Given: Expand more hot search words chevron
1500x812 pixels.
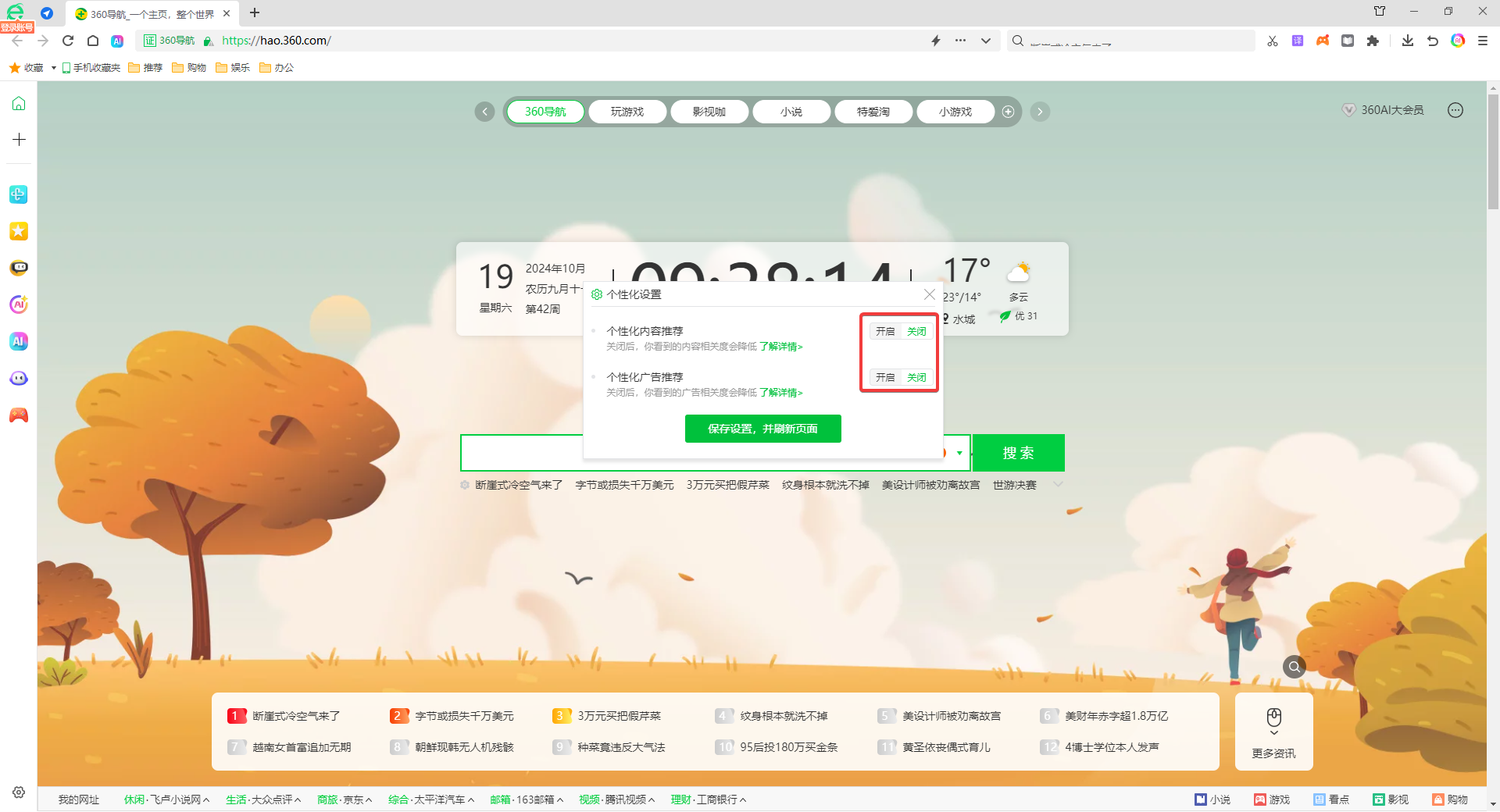Looking at the screenshot, I should (x=1058, y=485).
